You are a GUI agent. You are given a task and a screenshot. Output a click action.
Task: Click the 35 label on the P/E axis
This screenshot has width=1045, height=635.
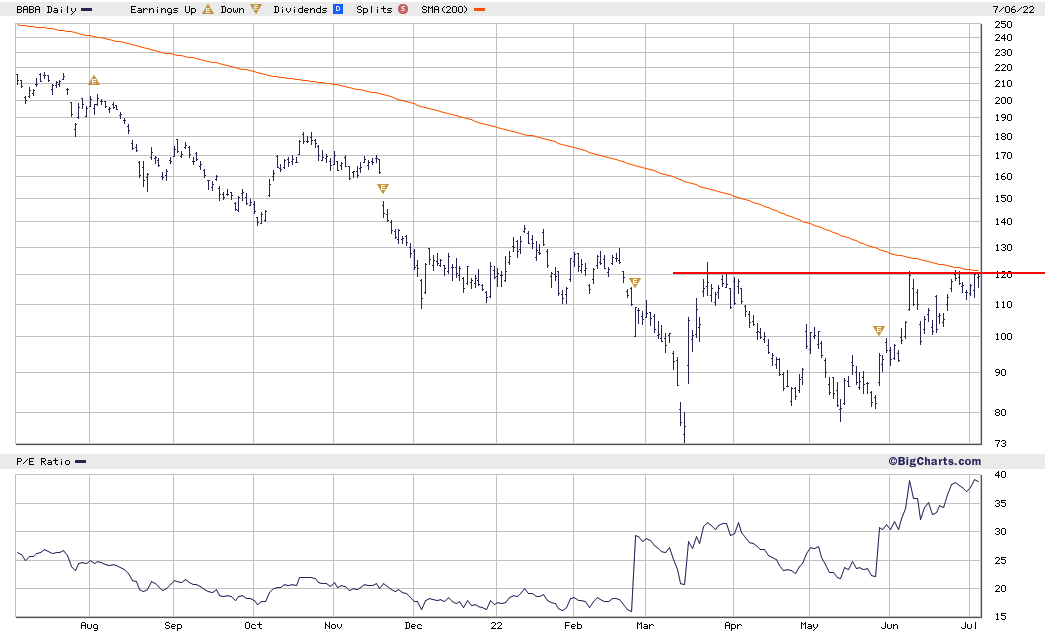(x=1000, y=504)
